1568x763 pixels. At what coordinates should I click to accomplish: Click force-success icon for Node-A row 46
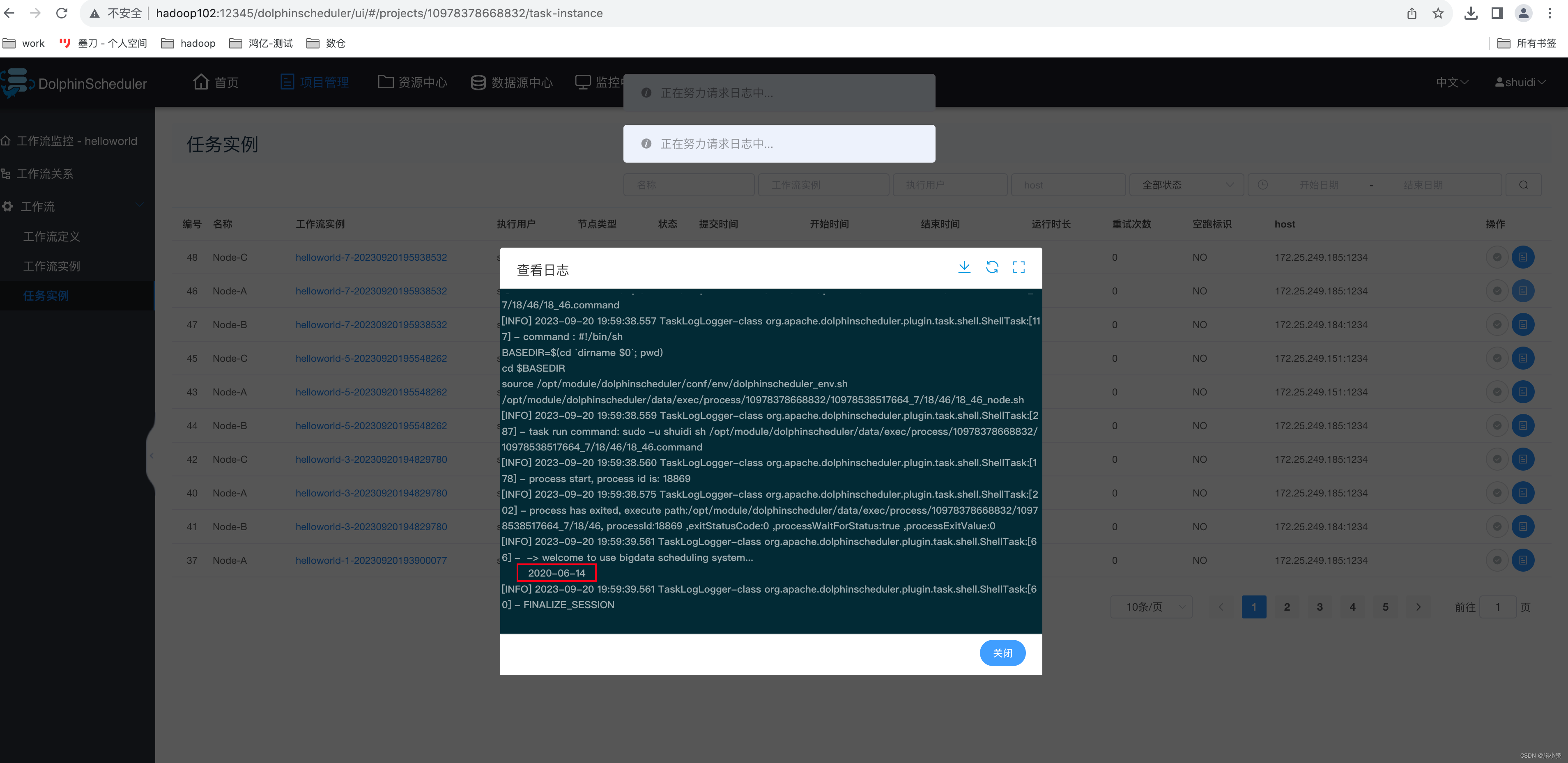[1497, 291]
